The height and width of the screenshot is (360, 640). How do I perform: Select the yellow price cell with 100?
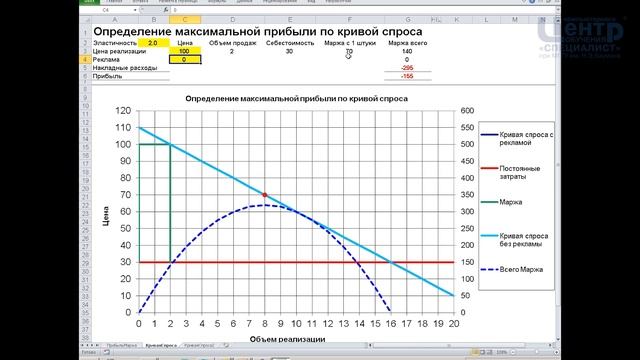(184, 51)
